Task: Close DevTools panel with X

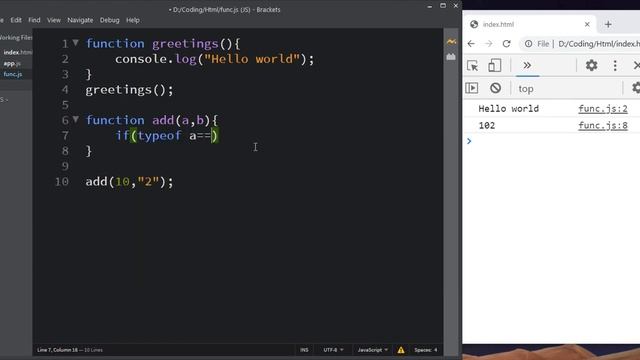Action: coord(637,65)
